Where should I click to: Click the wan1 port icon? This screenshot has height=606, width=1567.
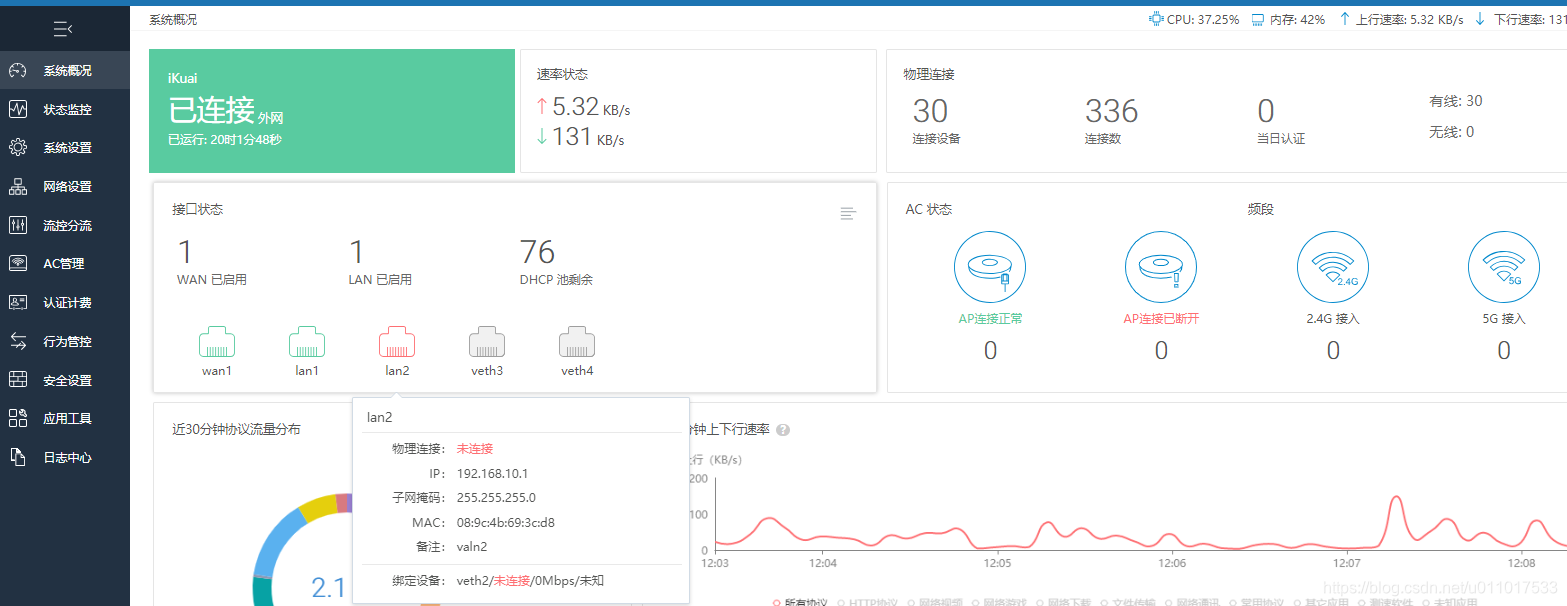point(217,342)
